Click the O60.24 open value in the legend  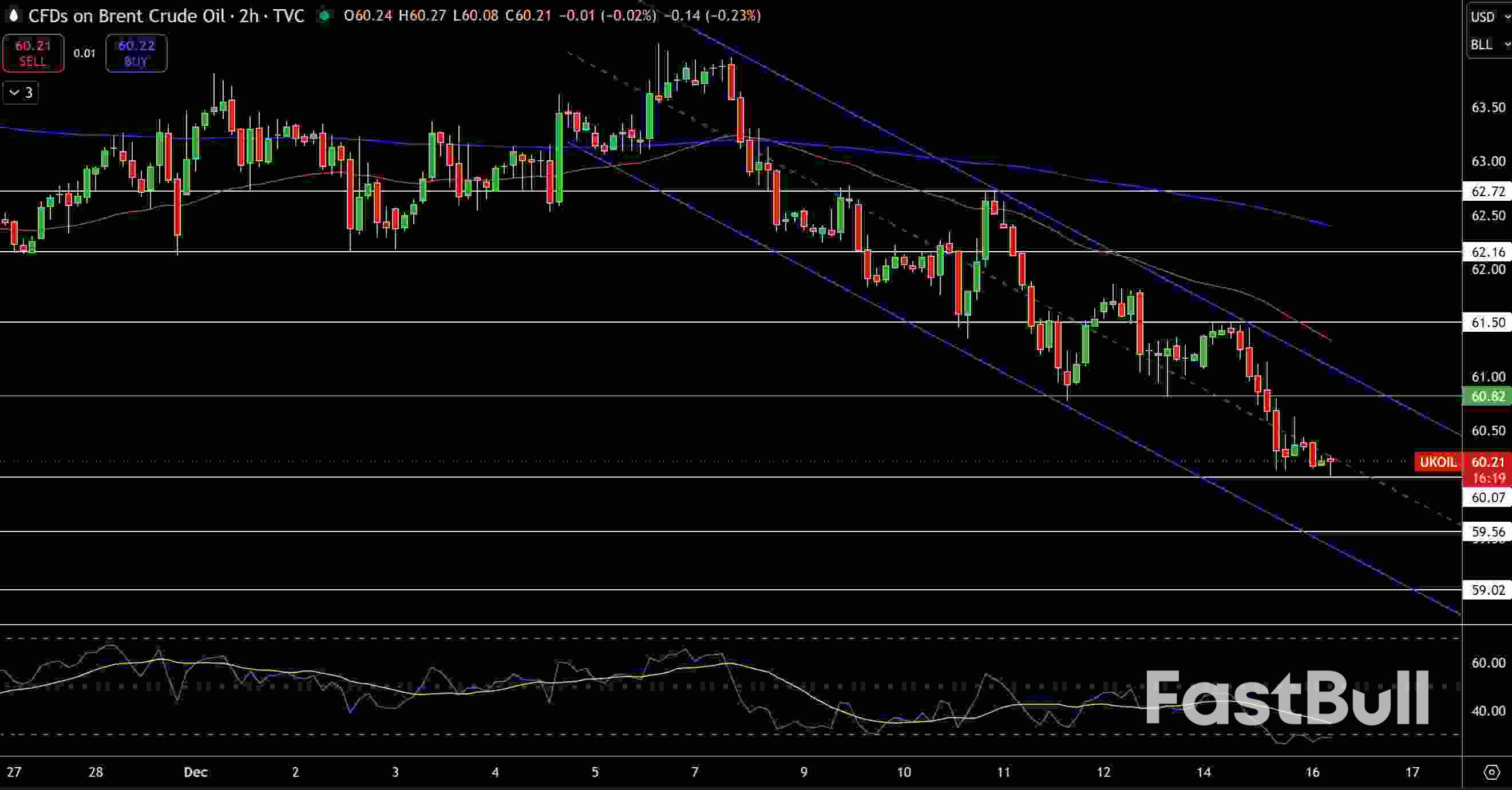tap(367, 16)
